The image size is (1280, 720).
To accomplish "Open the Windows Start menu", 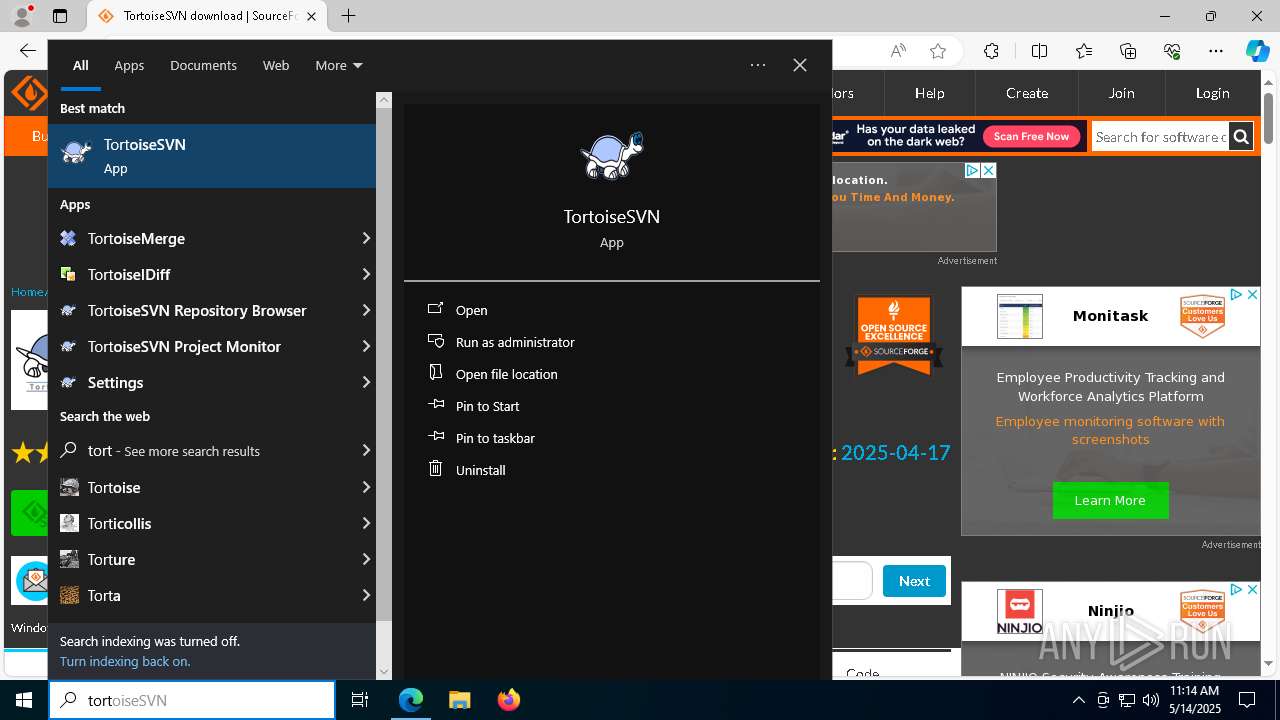I will click(x=24, y=700).
